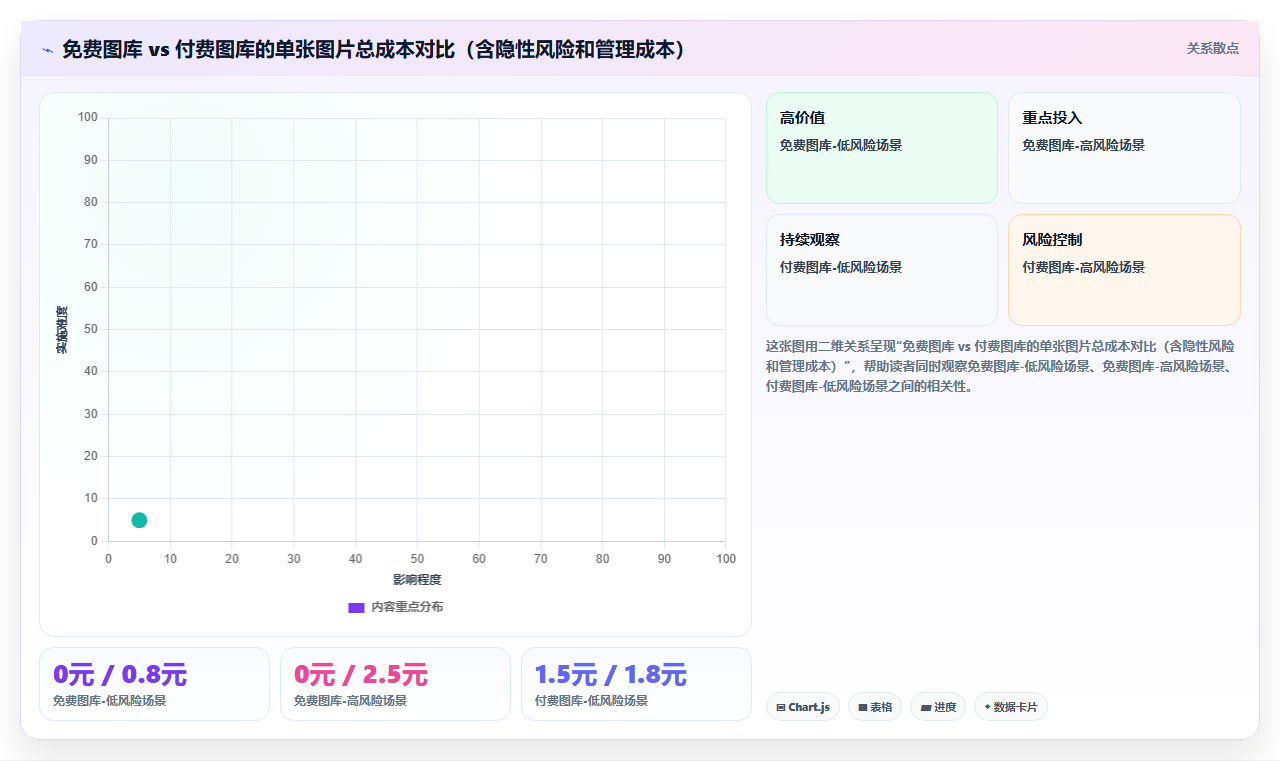
Task: Open the 0元 / 2.5元 stat card
Action: point(395,684)
